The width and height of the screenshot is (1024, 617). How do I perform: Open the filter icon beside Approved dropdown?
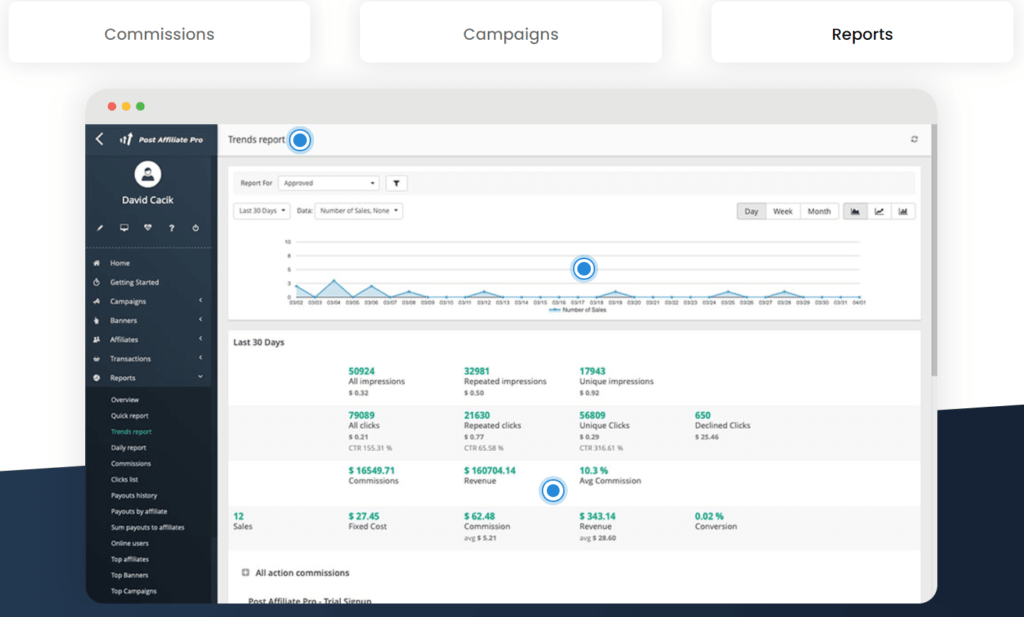click(396, 183)
